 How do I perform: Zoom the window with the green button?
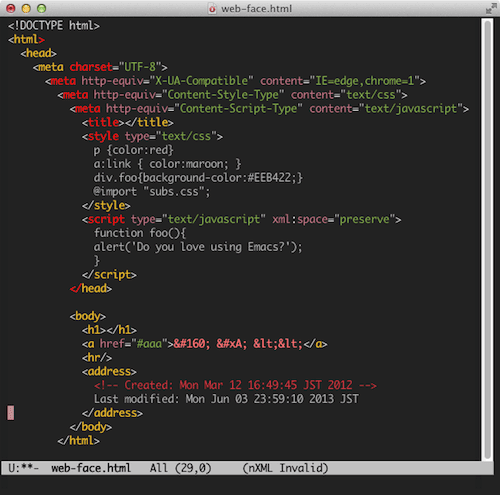41,9
